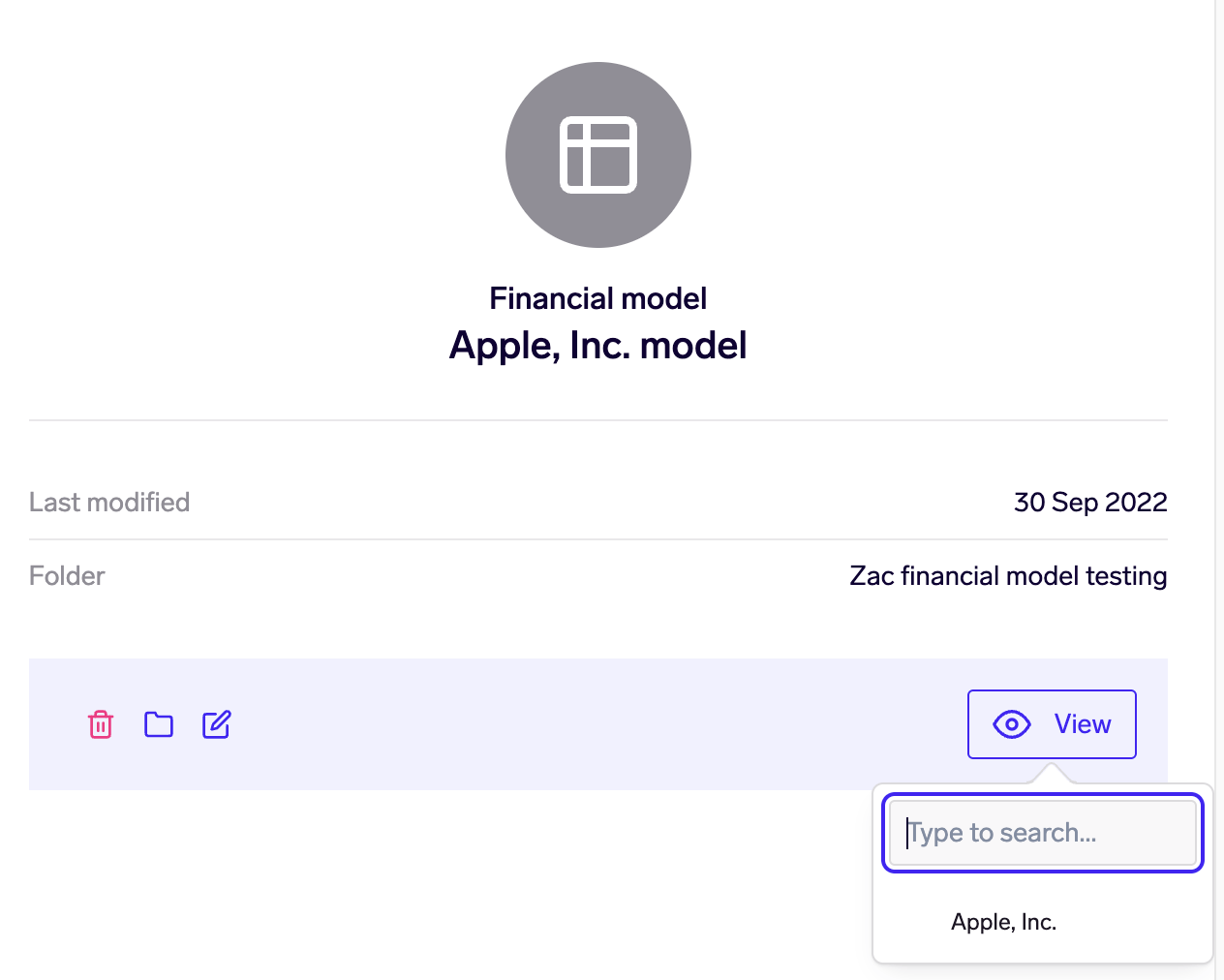Image resolution: width=1224 pixels, height=980 pixels.
Task: Click the View button label
Action: tap(1083, 724)
